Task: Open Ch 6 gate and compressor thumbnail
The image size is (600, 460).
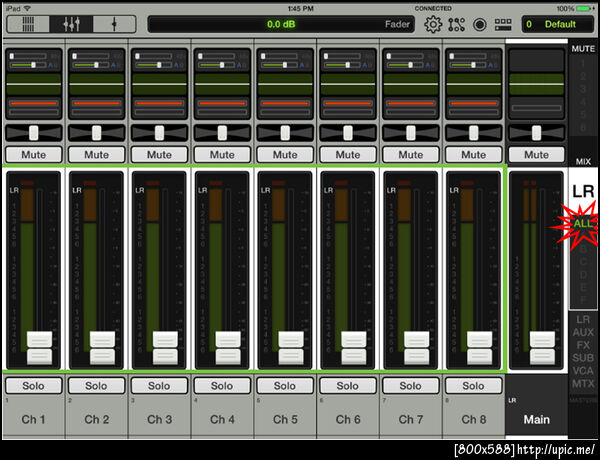Action: (x=348, y=108)
